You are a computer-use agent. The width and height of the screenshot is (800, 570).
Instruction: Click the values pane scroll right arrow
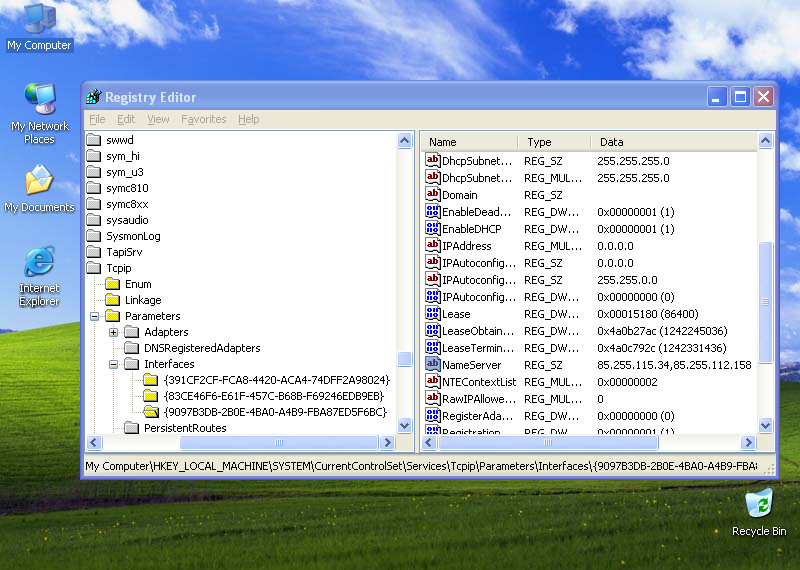(x=748, y=442)
